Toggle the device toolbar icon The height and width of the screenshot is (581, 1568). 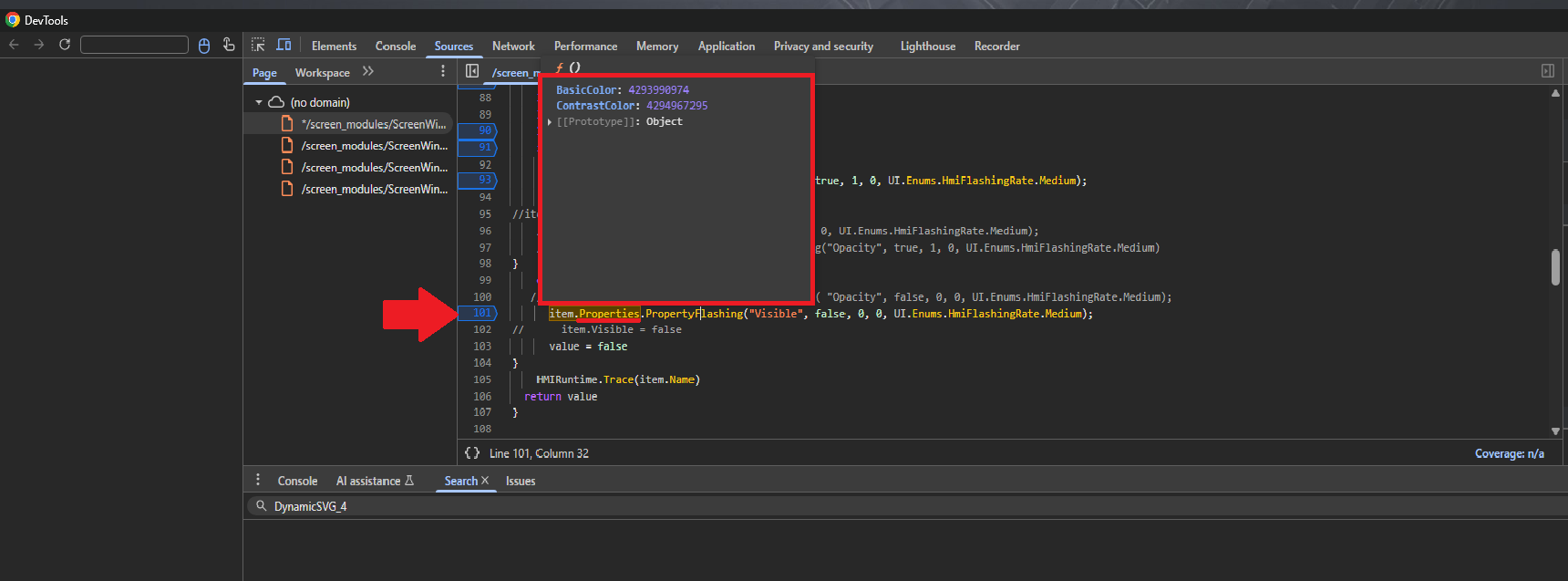coord(284,45)
